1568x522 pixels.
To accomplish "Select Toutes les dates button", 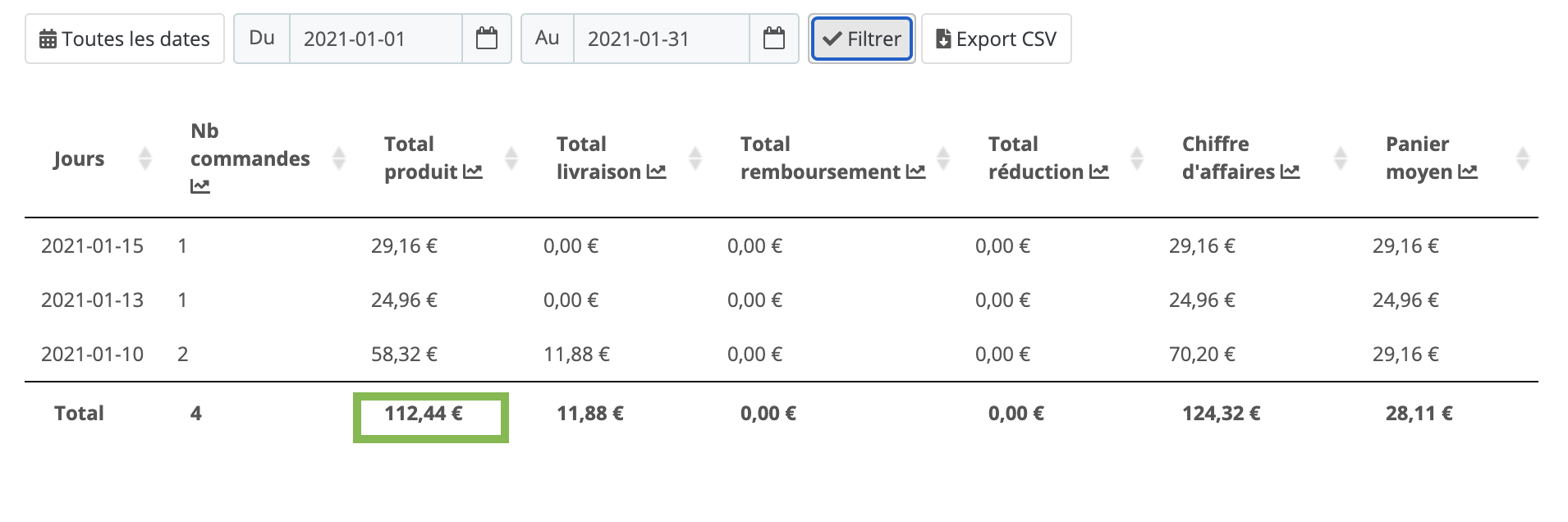I will (x=125, y=39).
